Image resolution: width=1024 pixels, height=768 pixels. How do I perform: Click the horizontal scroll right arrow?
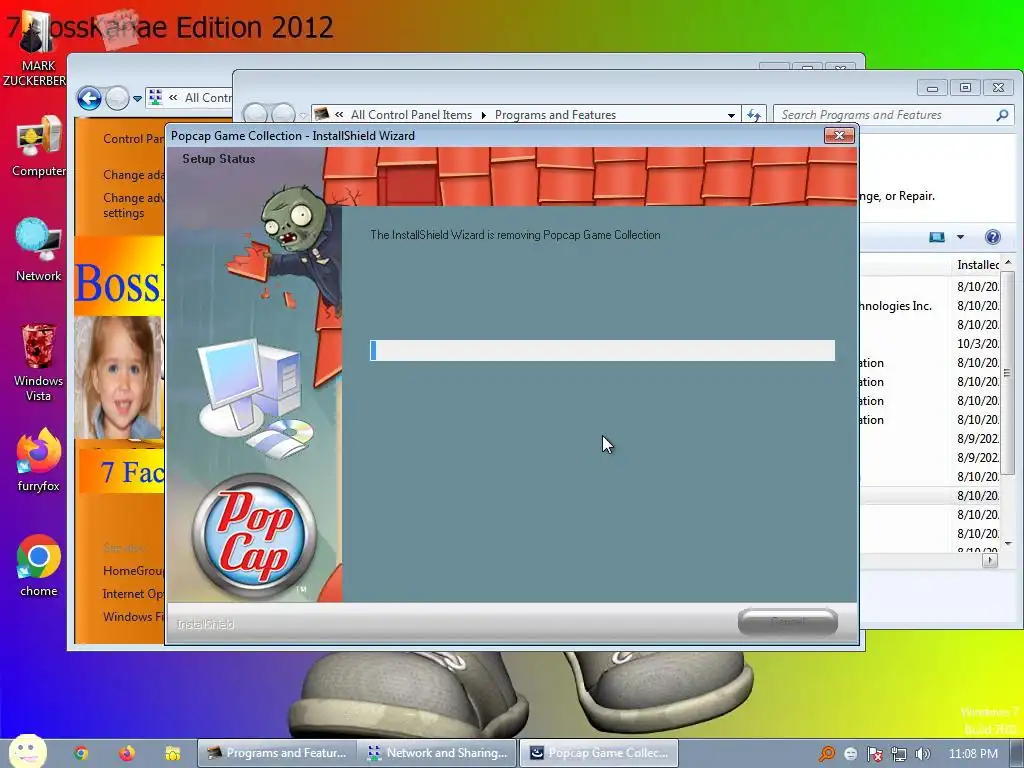(x=990, y=560)
